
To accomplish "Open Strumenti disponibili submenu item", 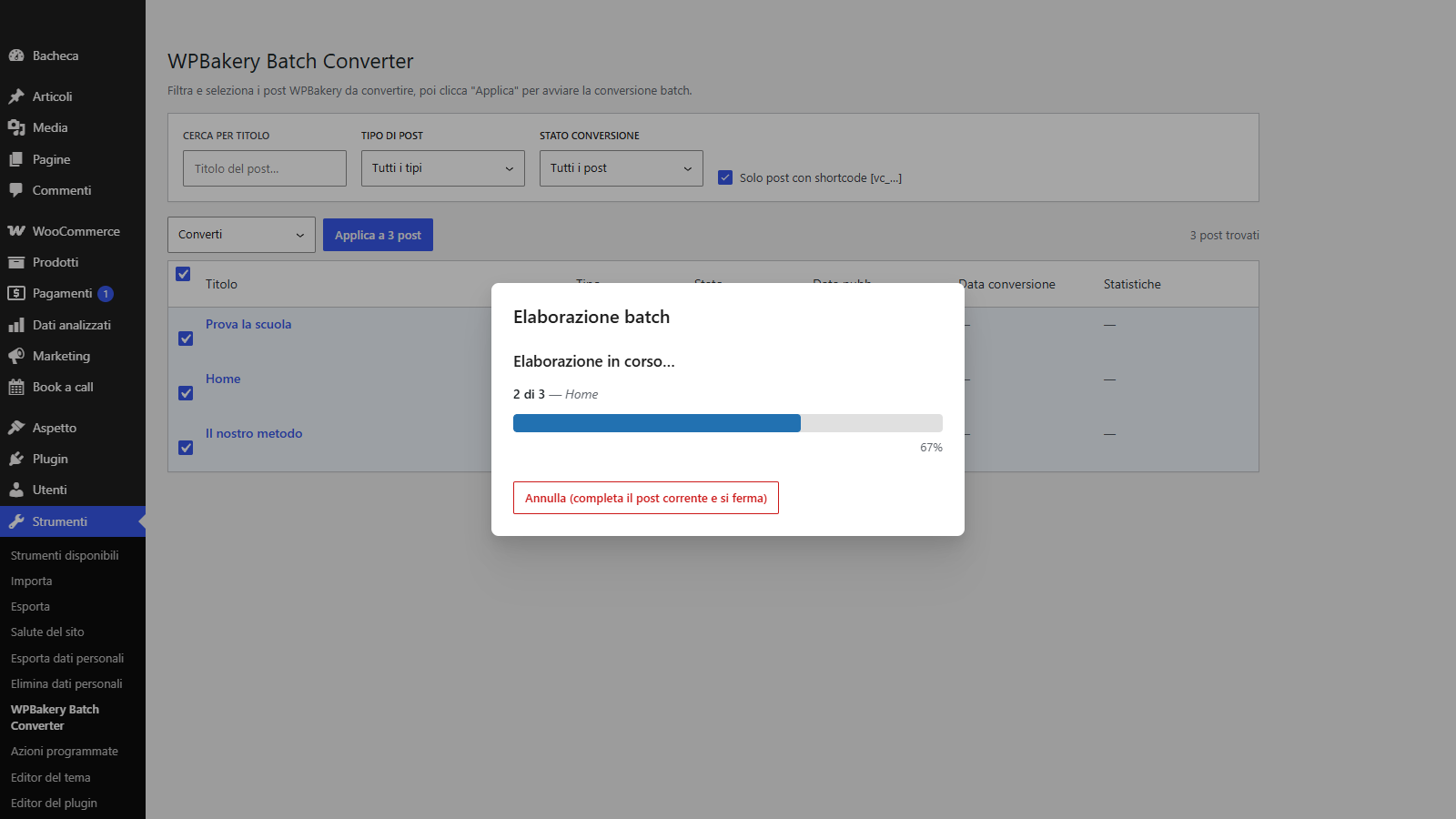I will [x=65, y=555].
